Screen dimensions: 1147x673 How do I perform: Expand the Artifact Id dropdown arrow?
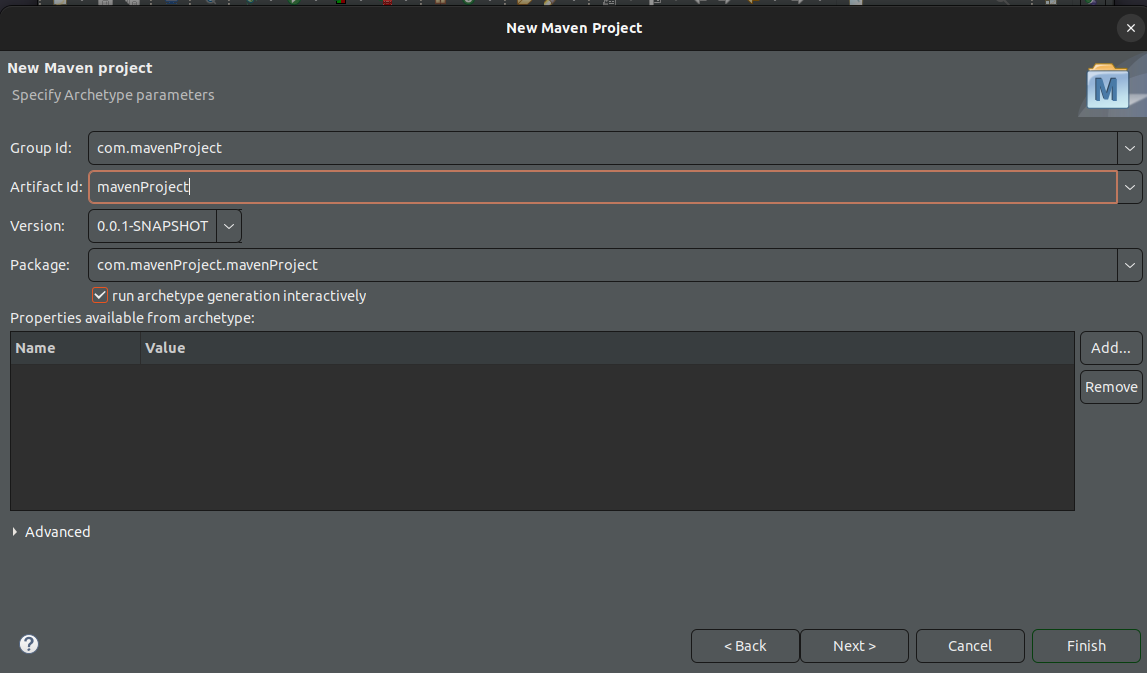coord(1129,187)
